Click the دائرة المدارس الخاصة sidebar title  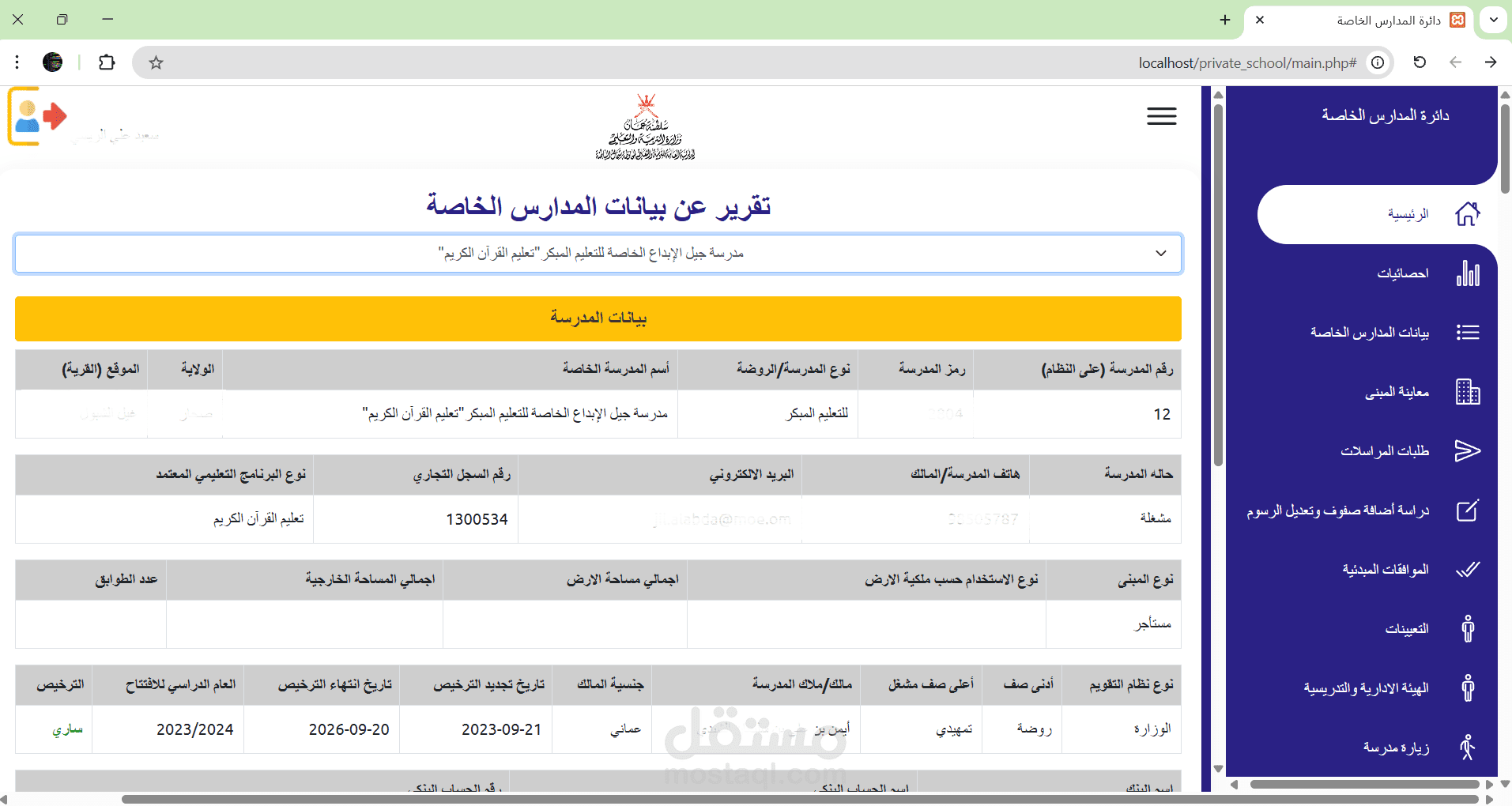click(1386, 115)
